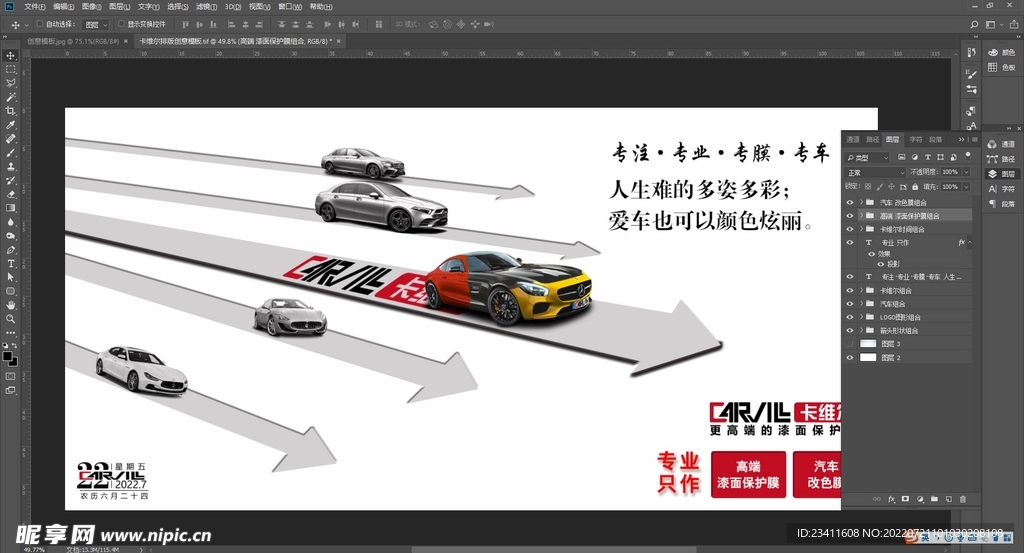Hide the LOGO图形组合 layer group
This screenshot has height=553, width=1024.
pos(850,317)
